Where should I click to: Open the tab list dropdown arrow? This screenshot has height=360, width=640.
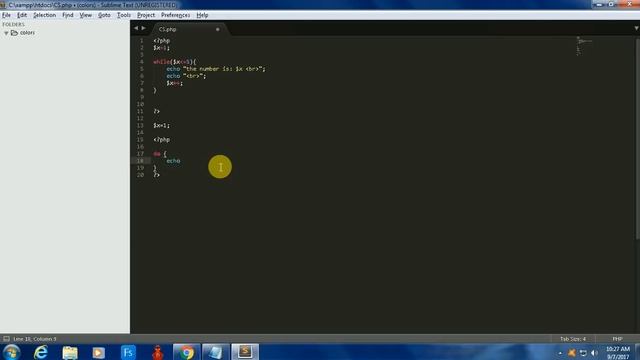[636, 28]
